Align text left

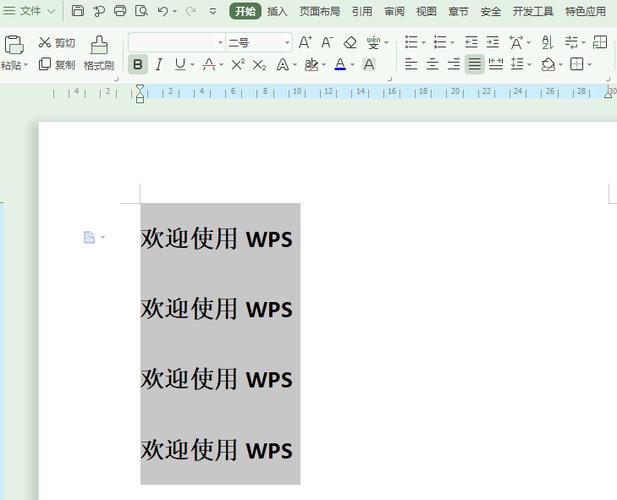click(x=411, y=64)
